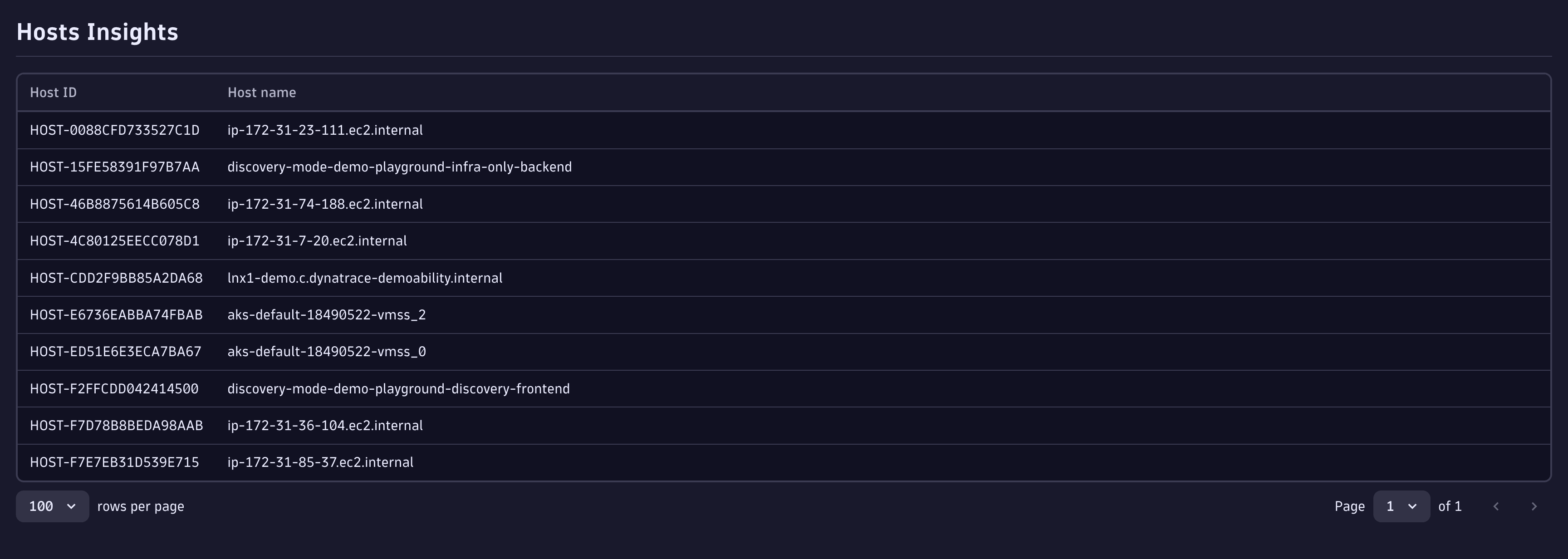
Task: Click lnx1-demo.c.dynatrace-demoability.internal host name
Action: 365,278
